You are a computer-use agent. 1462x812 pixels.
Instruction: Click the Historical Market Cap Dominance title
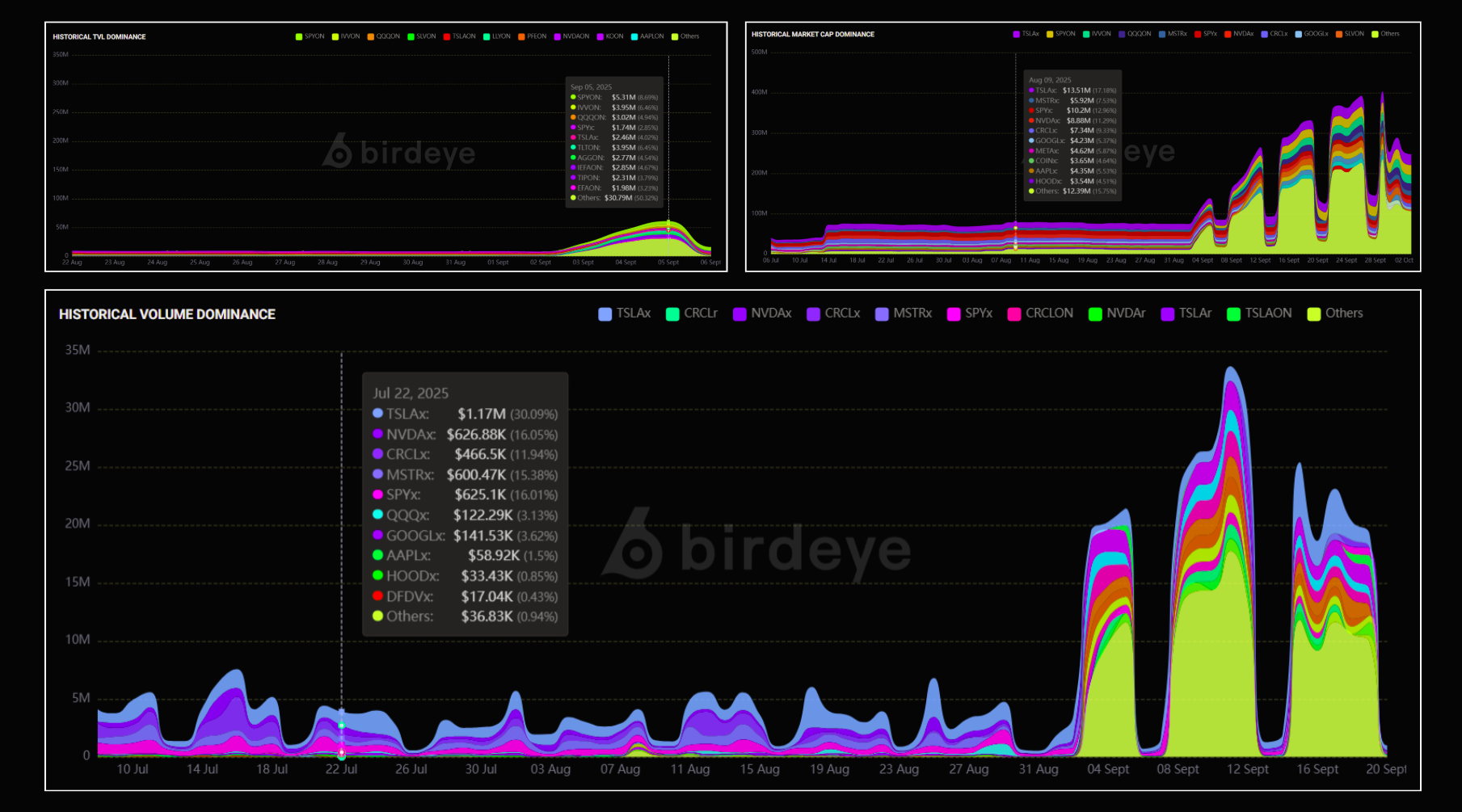coord(813,35)
